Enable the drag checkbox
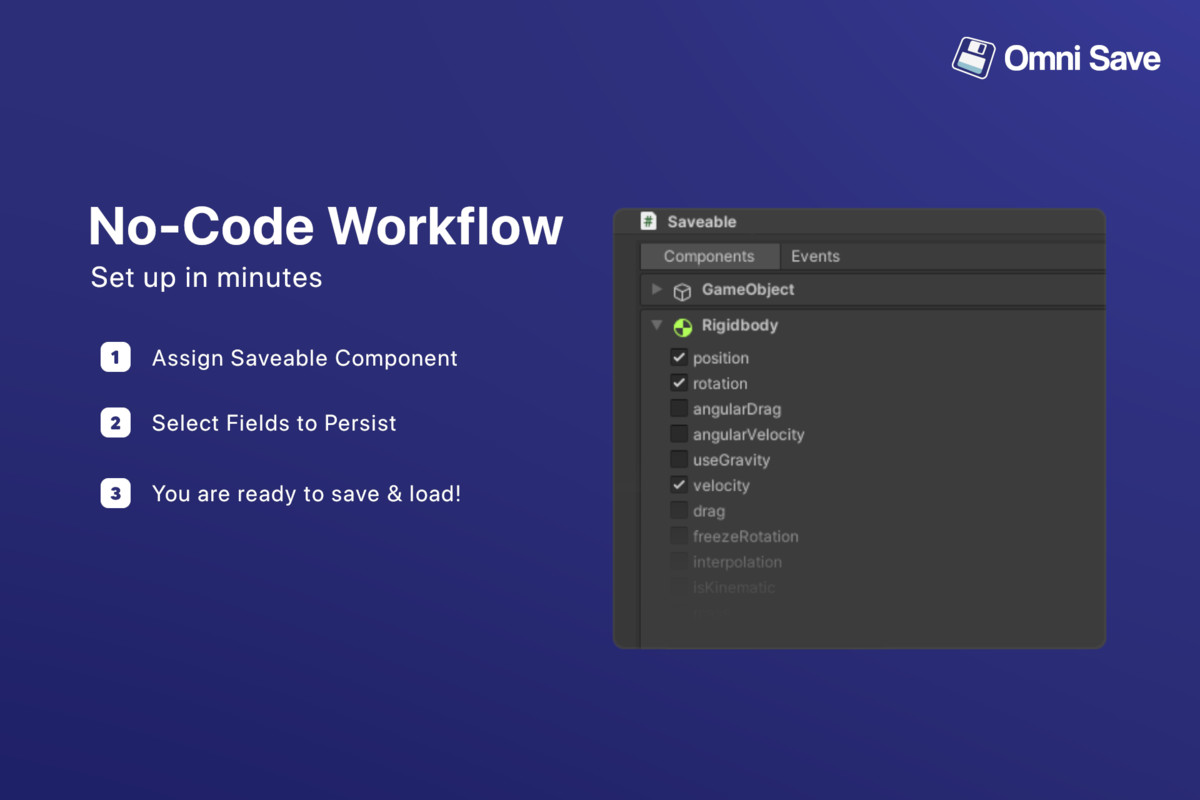This screenshot has width=1200, height=800. tap(679, 511)
